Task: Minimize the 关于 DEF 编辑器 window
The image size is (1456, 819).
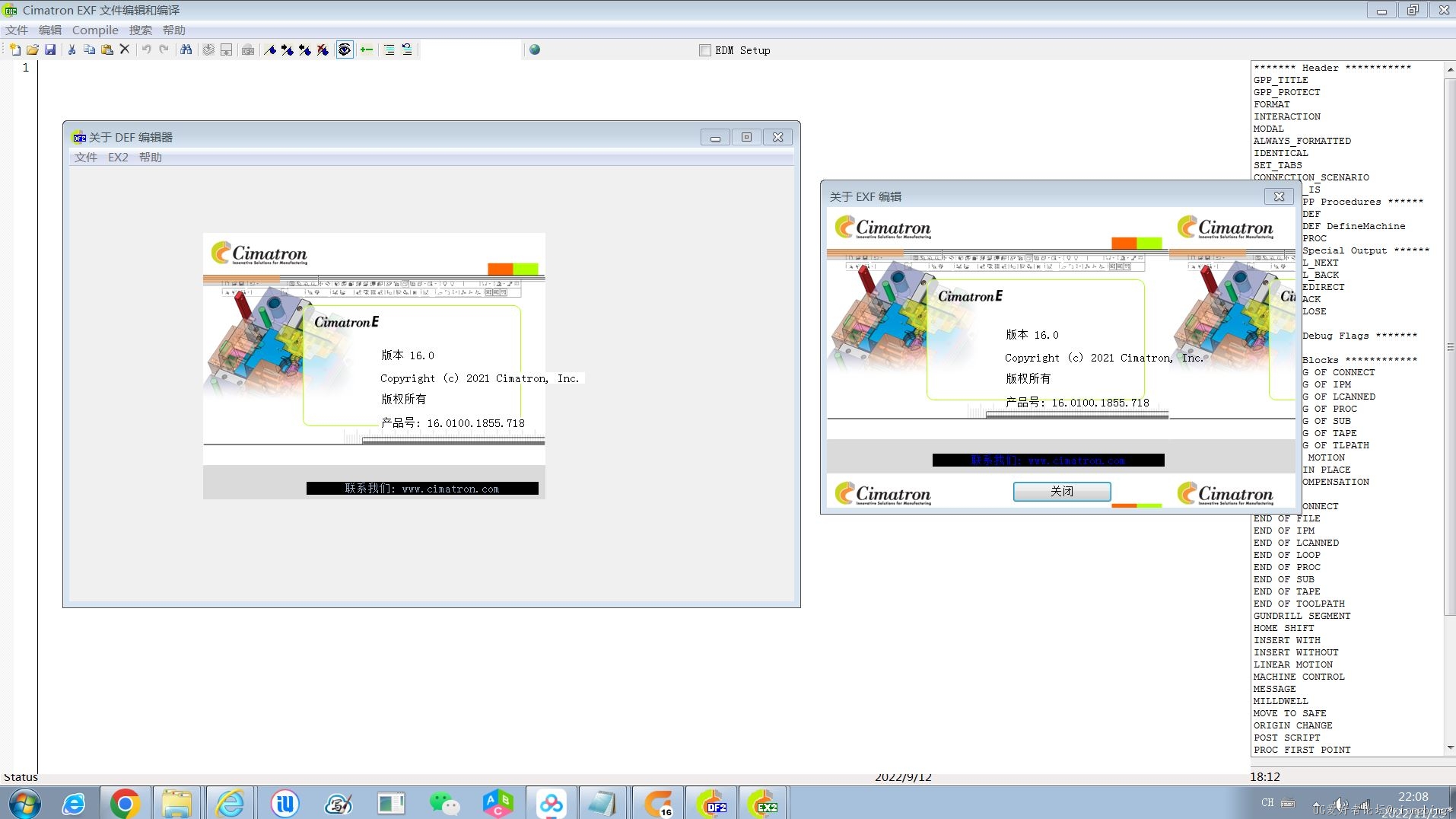Action: point(715,137)
